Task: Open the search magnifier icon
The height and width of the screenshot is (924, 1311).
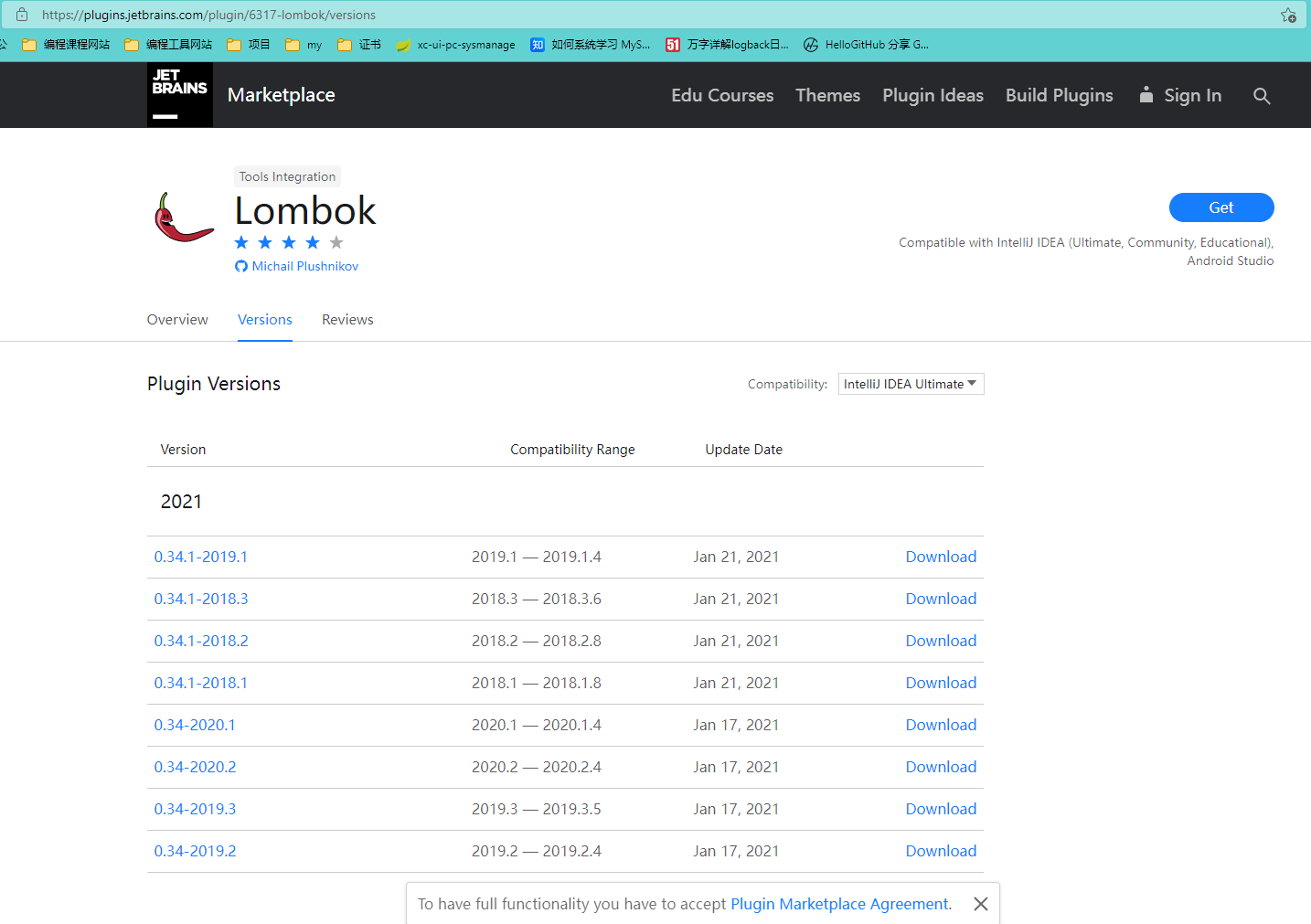Action: point(1262,96)
